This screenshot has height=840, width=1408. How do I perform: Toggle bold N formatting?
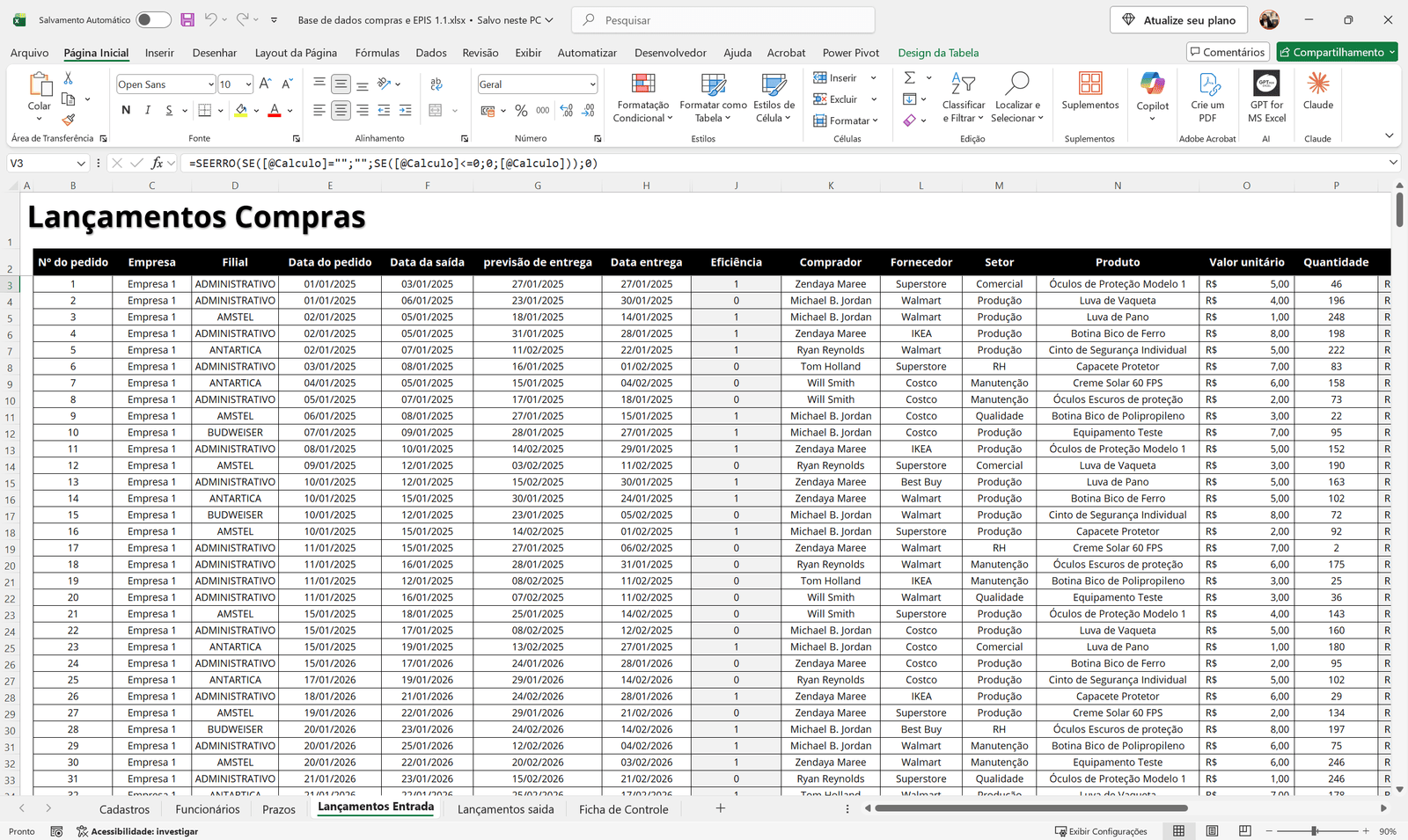coord(126,110)
